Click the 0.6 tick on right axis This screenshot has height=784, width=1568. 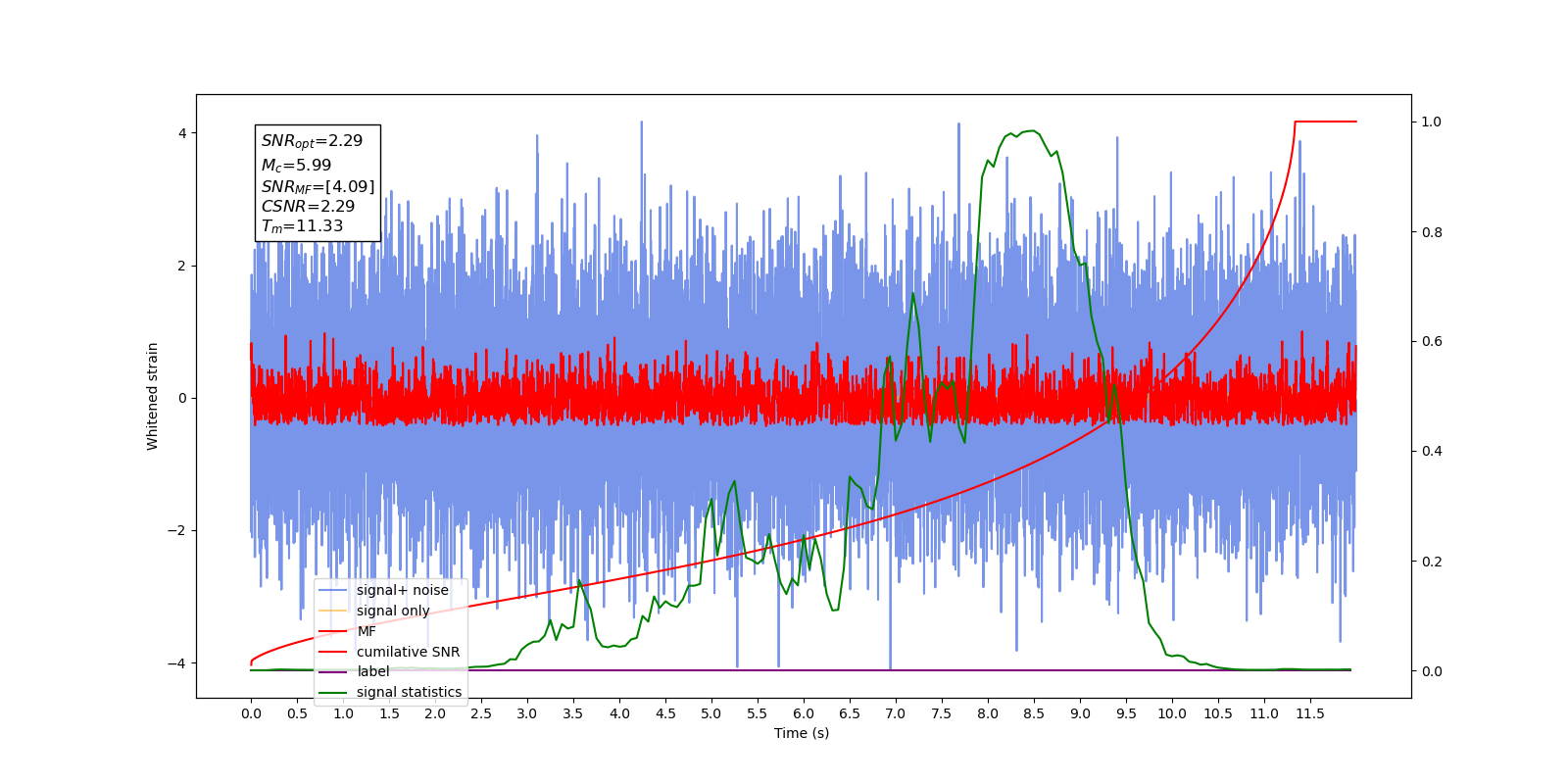tap(1432, 342)
